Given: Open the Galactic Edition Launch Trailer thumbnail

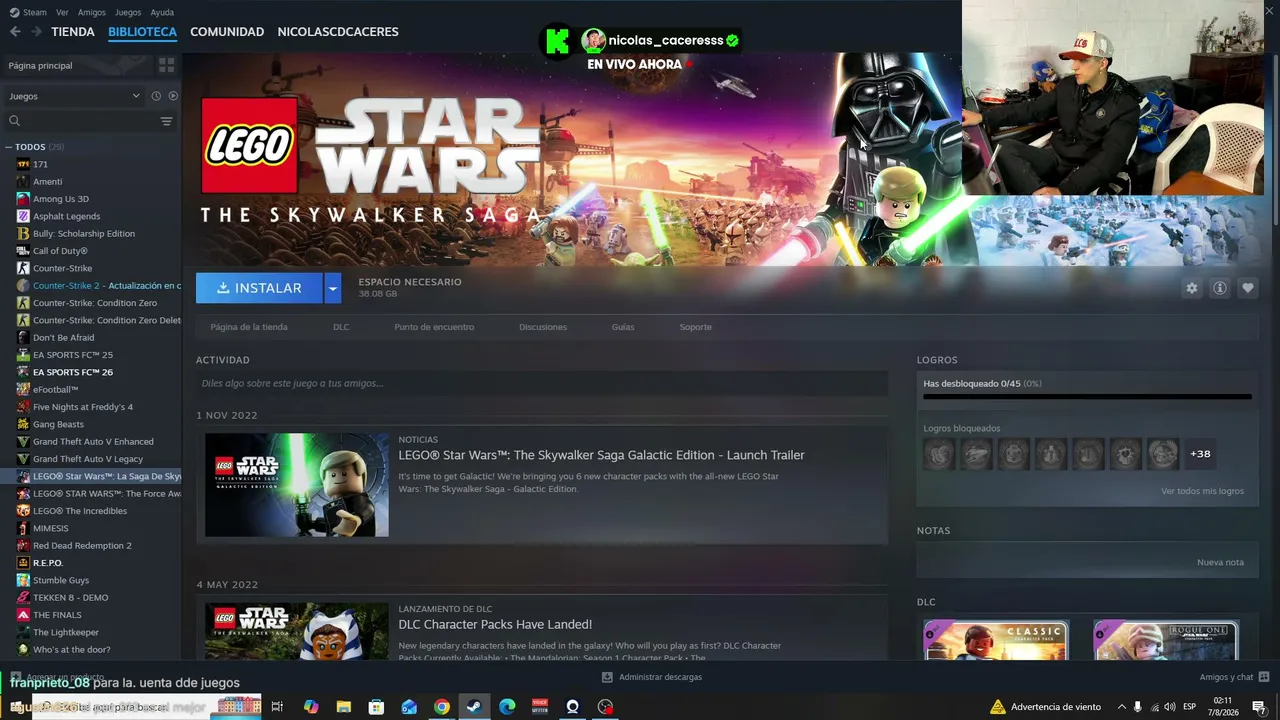Looking at the screenshot, I should (x=297, y=485).
